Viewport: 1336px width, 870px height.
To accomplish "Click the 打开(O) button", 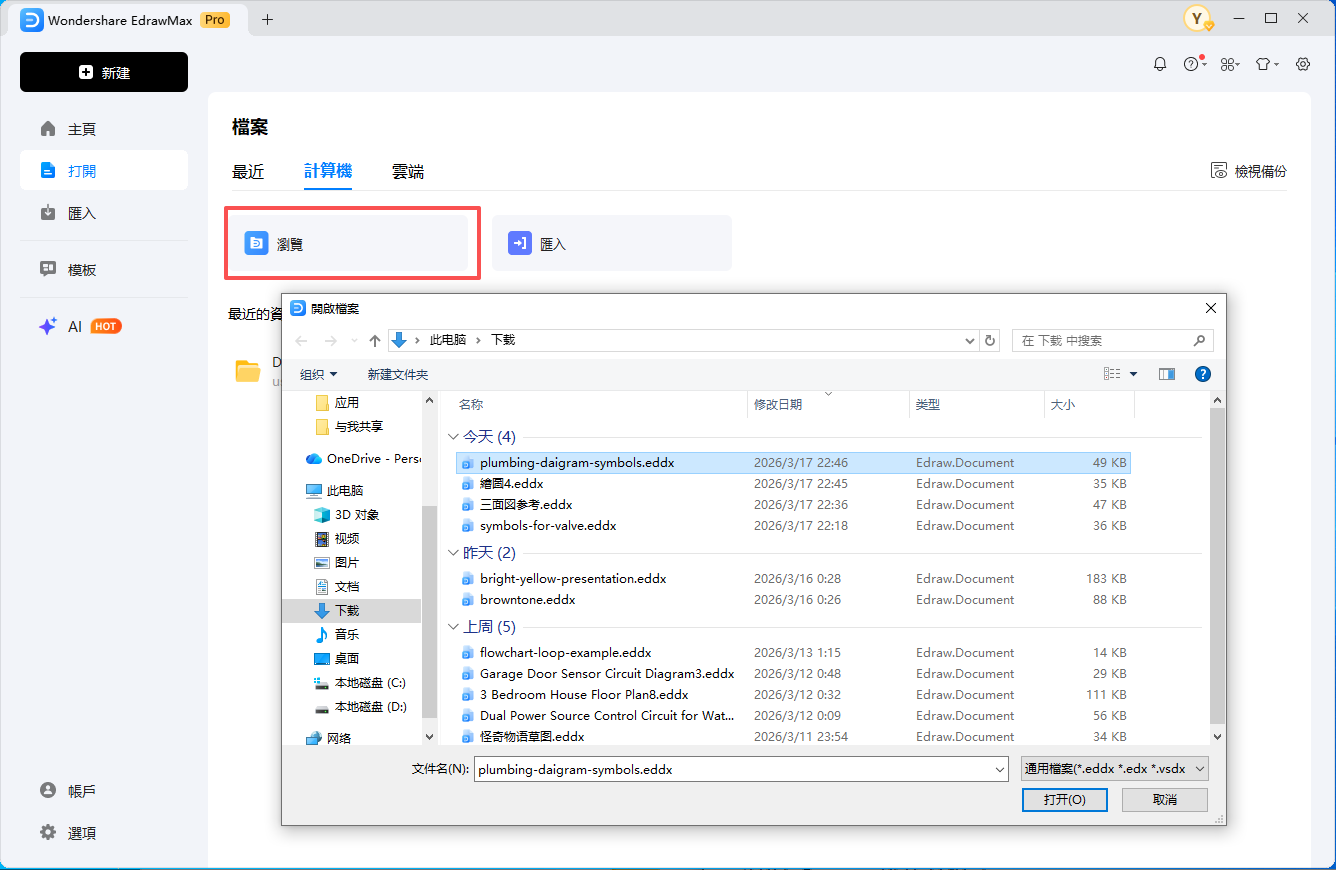I will pos(1064,800).
